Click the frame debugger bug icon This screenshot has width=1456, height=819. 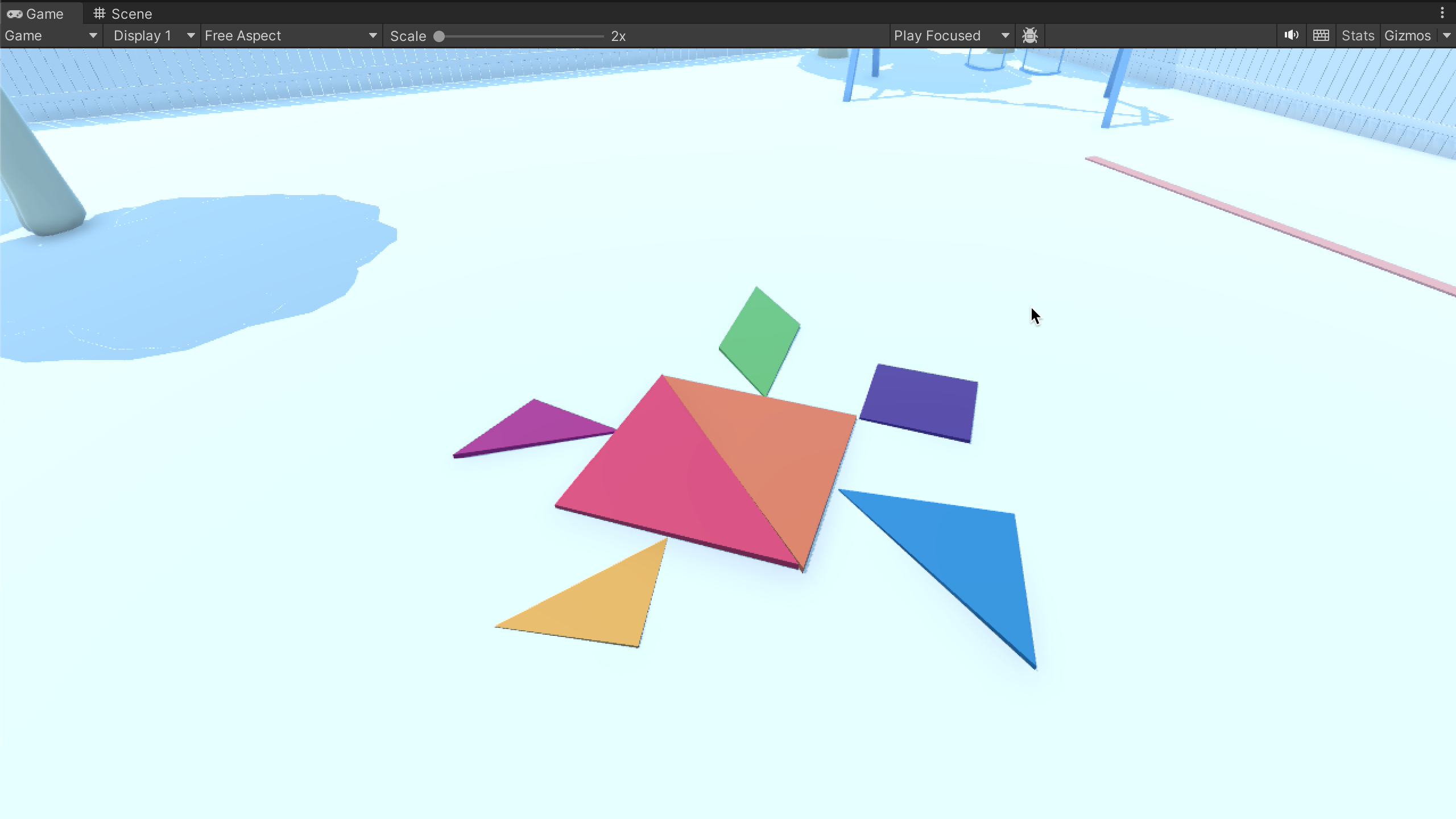(x=1030, y=35)
